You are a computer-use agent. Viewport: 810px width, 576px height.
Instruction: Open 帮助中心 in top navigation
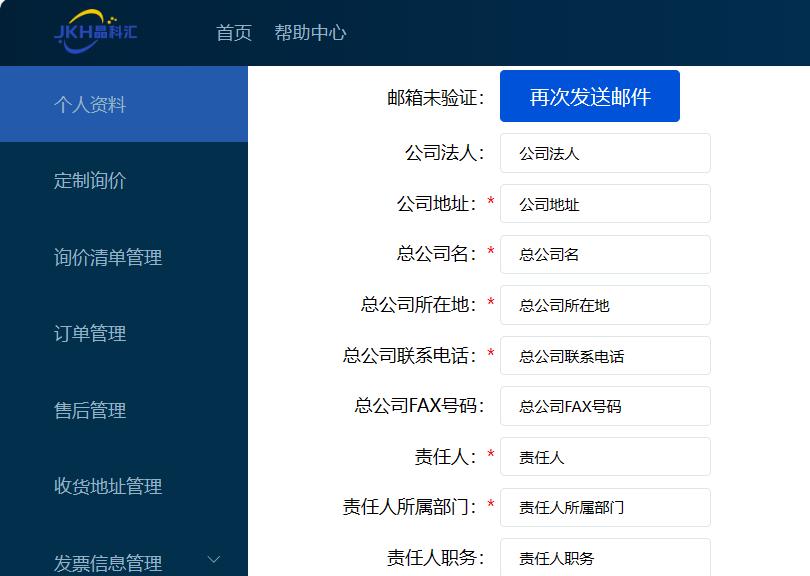310,33
